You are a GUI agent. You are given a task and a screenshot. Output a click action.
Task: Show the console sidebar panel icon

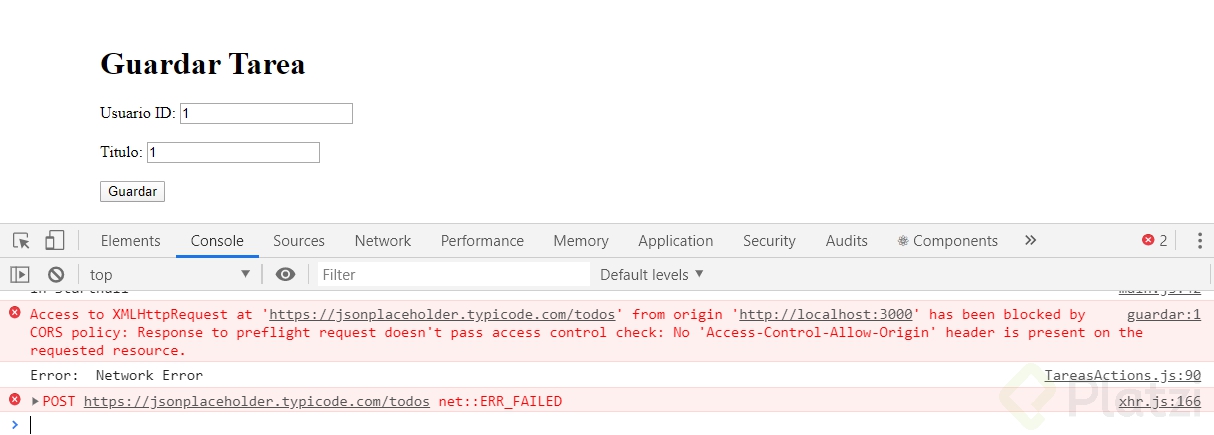[x=20, y=274]
